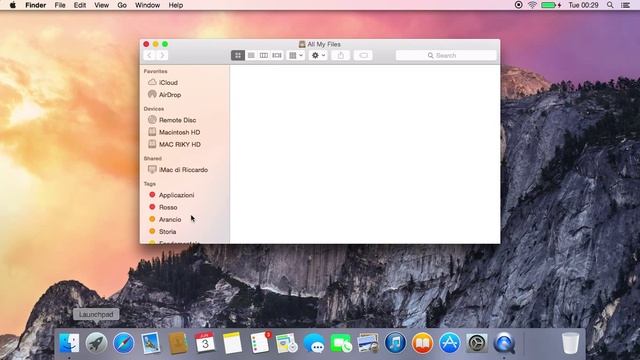This screenshot has height=360, width=640.
Task: Go back in Finder window
Action: (149, 55)
